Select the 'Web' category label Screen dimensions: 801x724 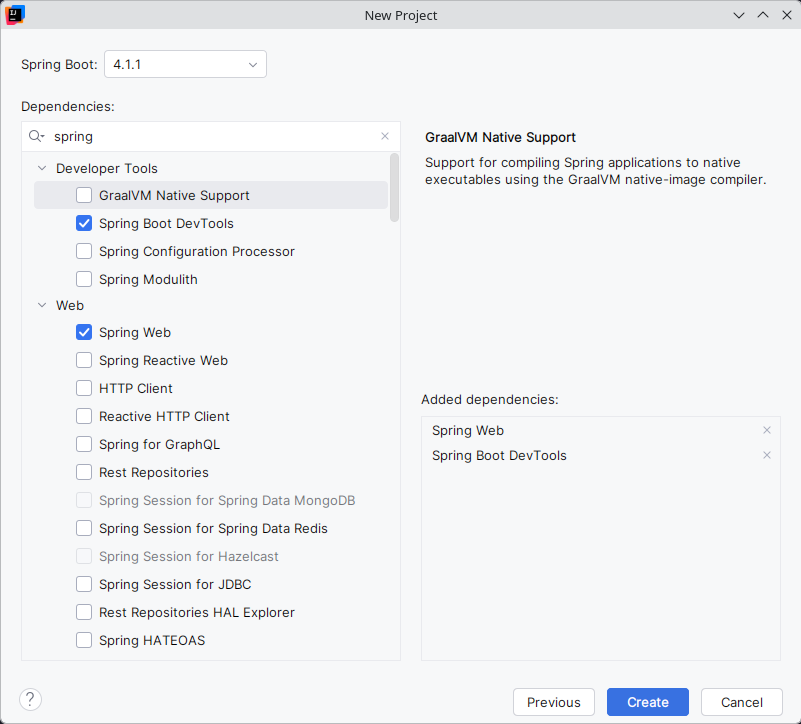[70, 305]
